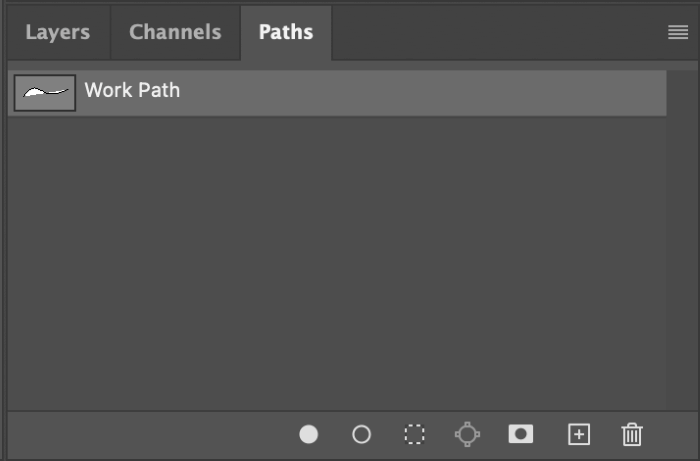Open the Paths panel options menu

(x=677, y=32)
